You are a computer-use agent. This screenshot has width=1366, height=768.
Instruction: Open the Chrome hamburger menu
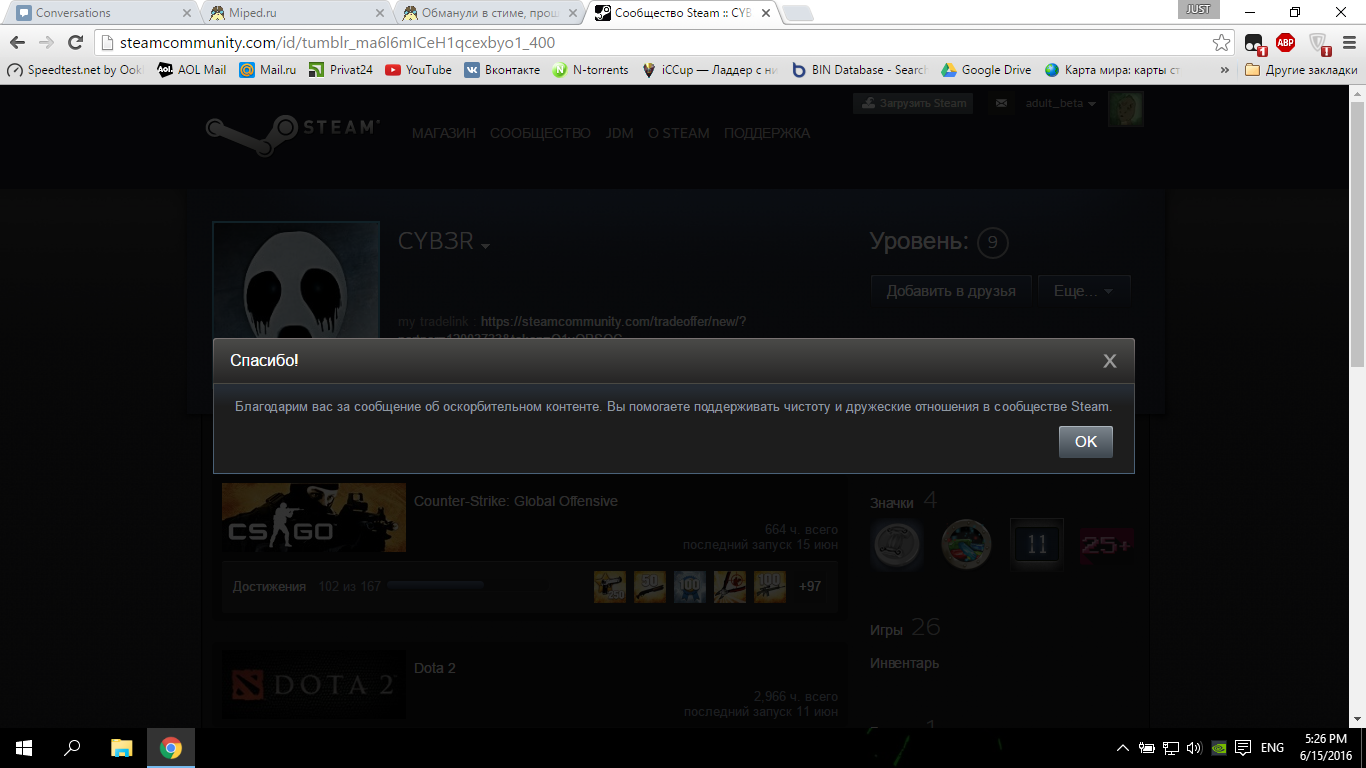coord(1347,43)
